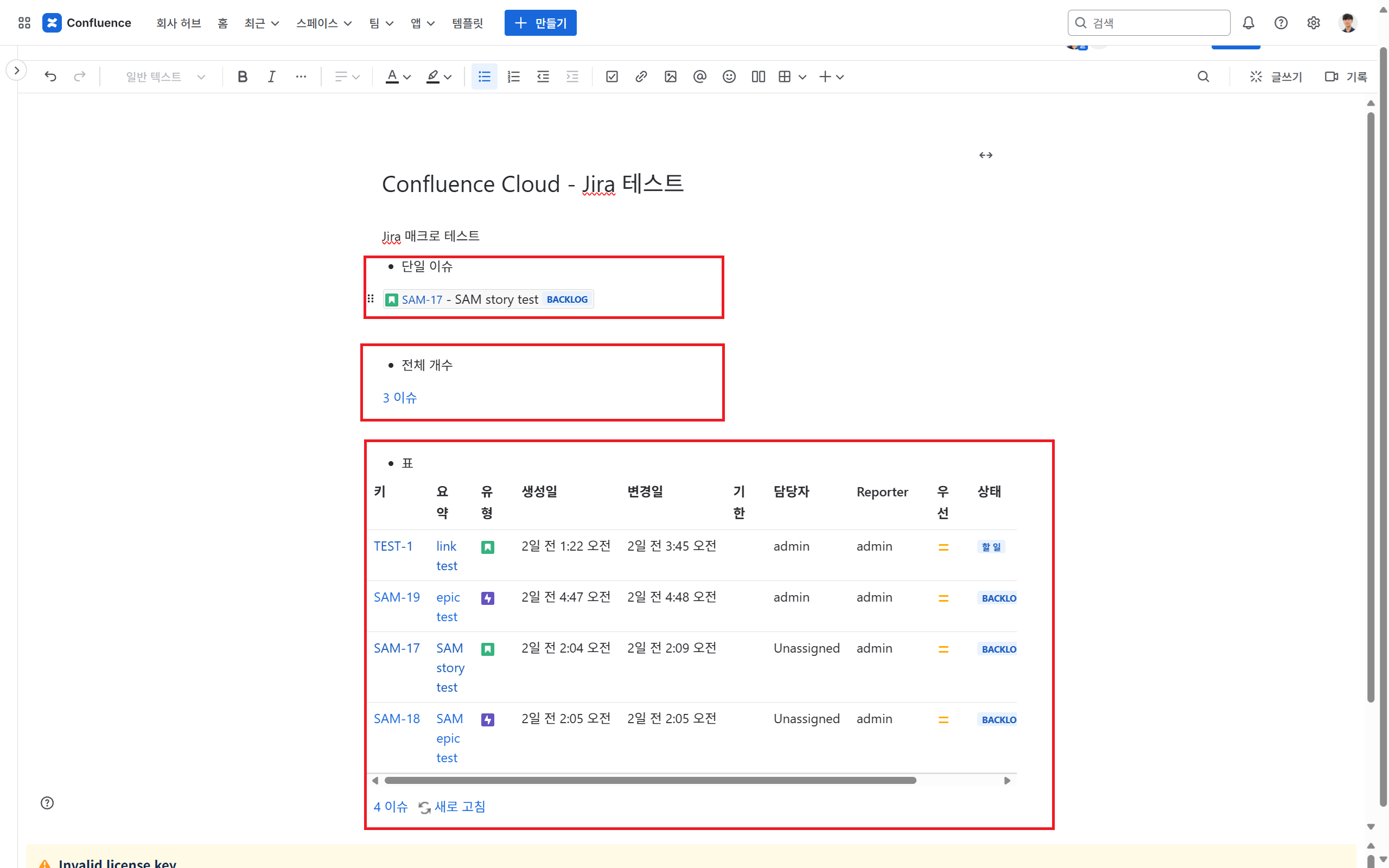Open find and replace search icon
This screenshot has height=868, width=1389.
point(1203,76)
